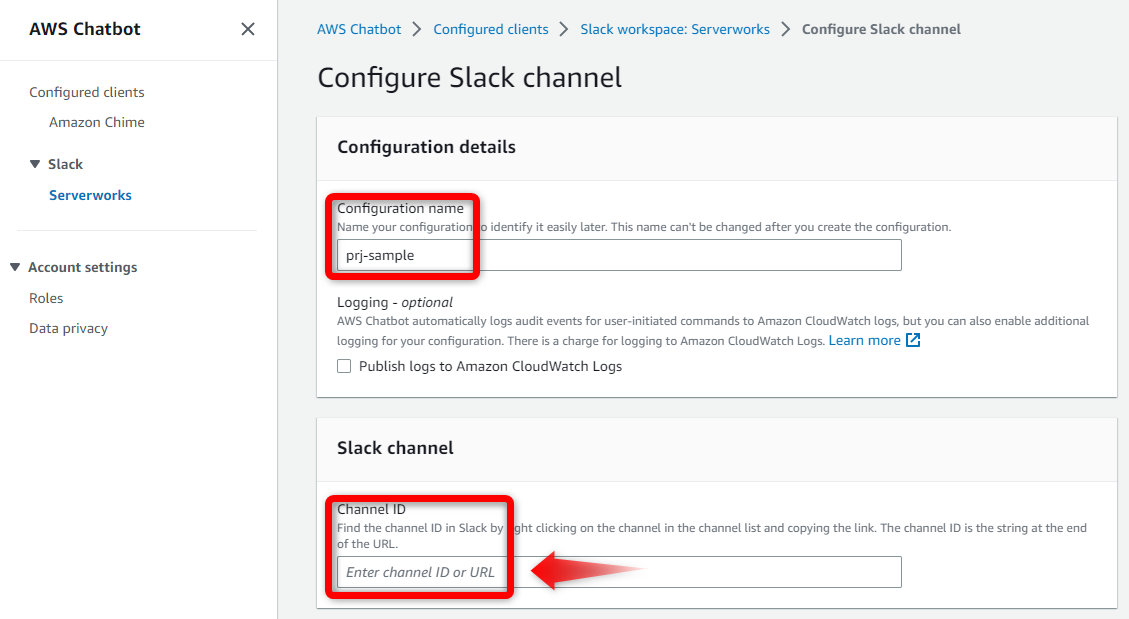Go to Configured clients breadcrumb
The width and height of the screenshot is (1129, 619).
pyautogui.click(x=490, y=30)
